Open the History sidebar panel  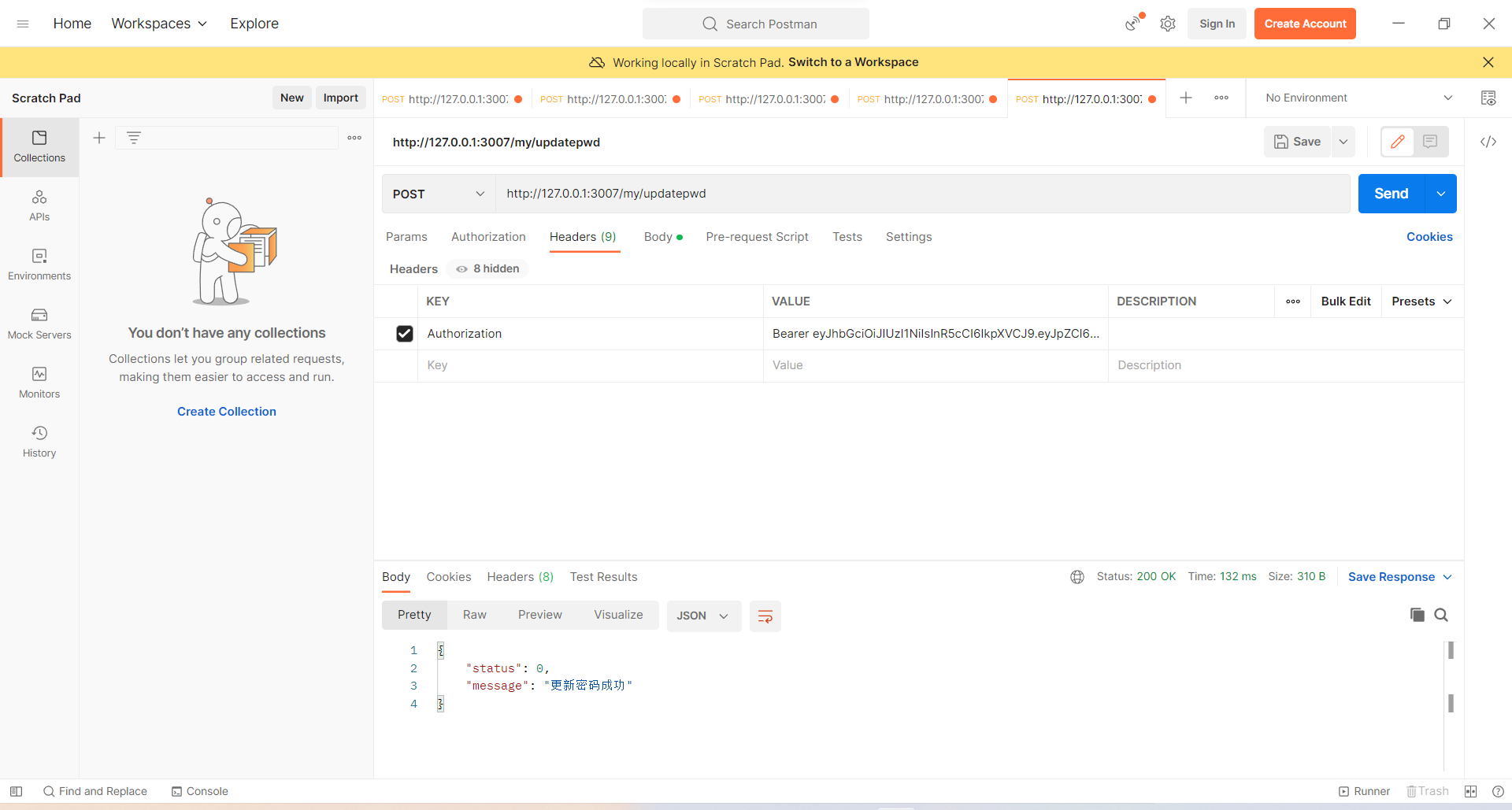[x=39, y=442]
